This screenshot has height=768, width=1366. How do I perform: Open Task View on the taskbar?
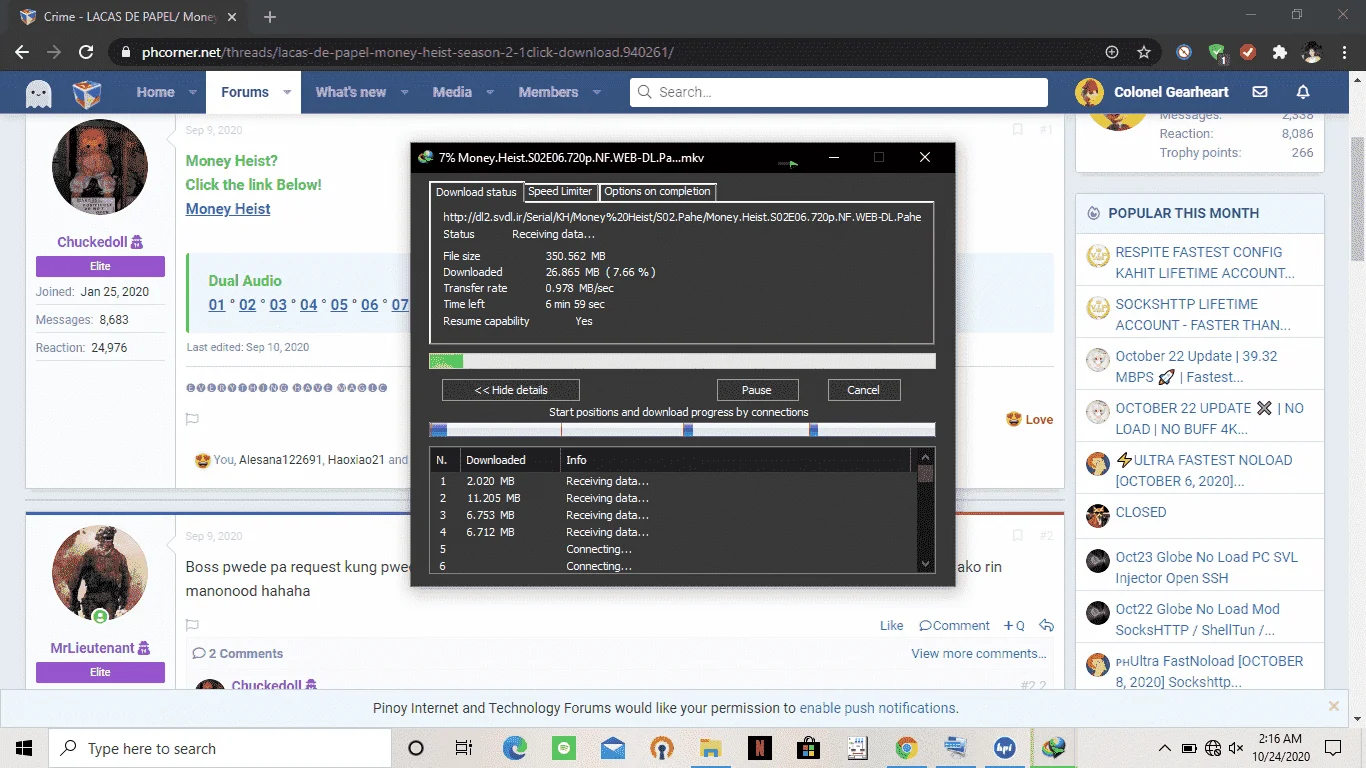tap(464, 748)
